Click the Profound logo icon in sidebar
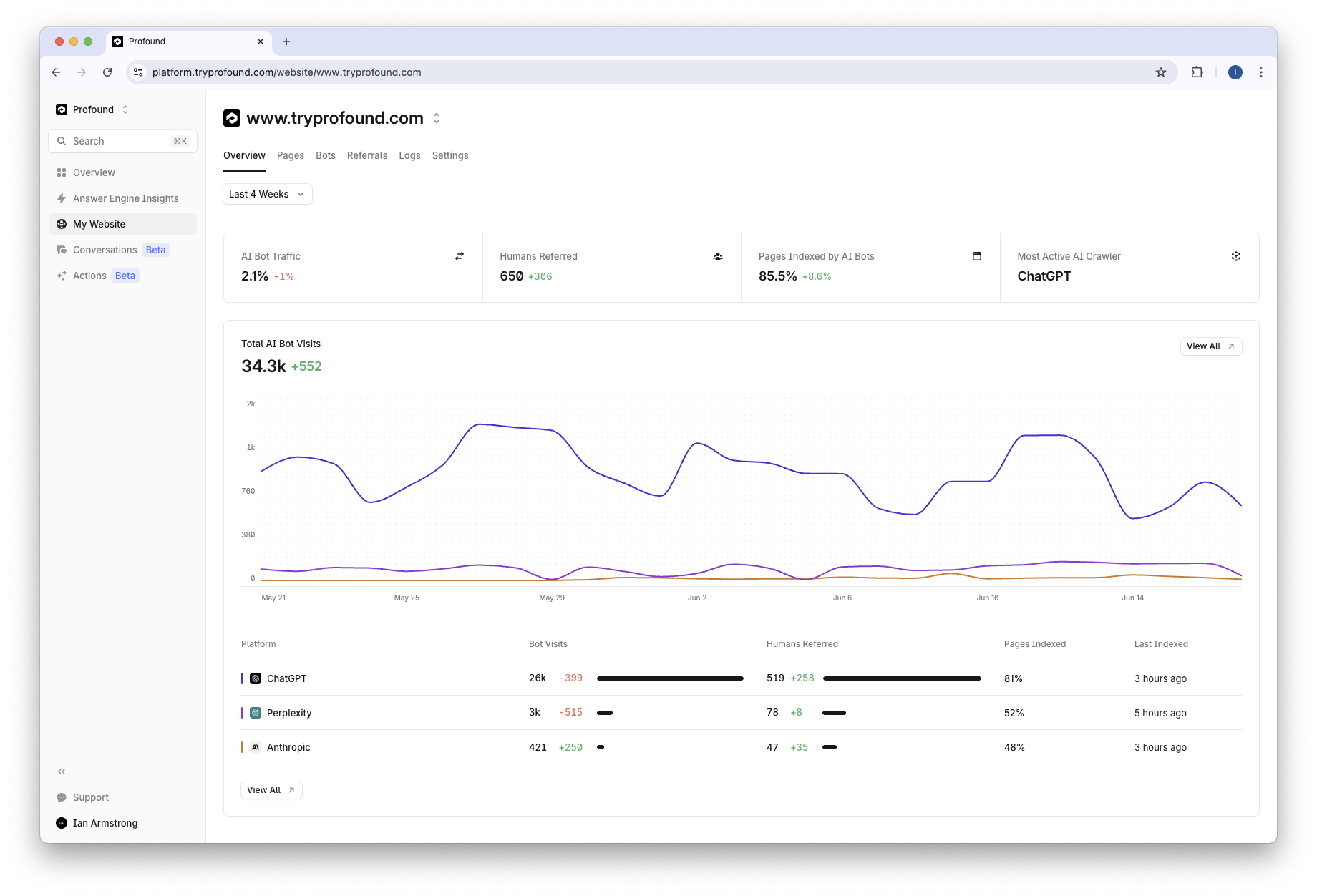 coord(62,109)
